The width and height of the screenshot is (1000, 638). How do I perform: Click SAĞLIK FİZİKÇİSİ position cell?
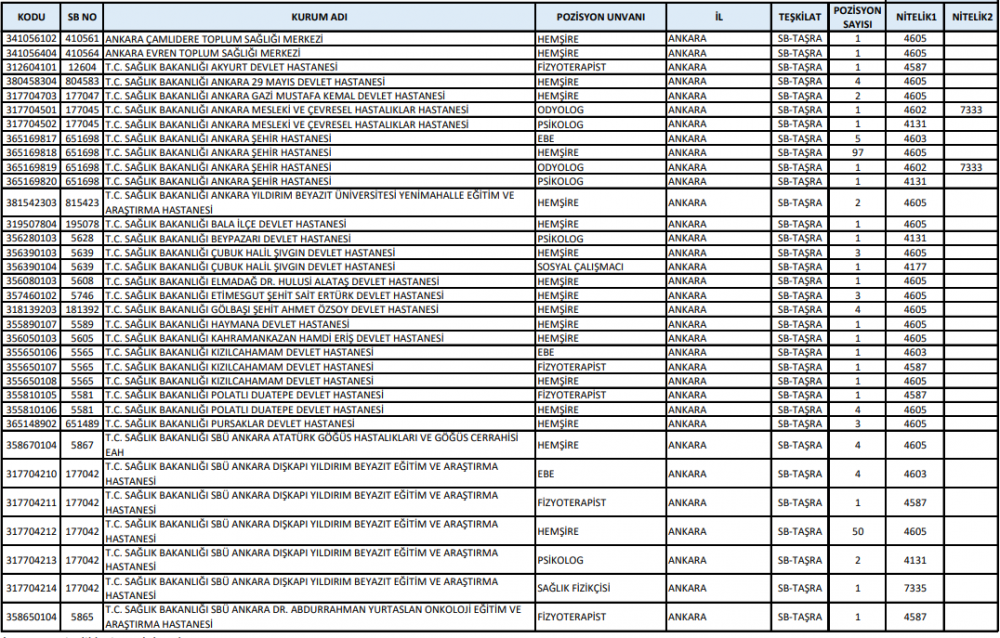[601, 588]
